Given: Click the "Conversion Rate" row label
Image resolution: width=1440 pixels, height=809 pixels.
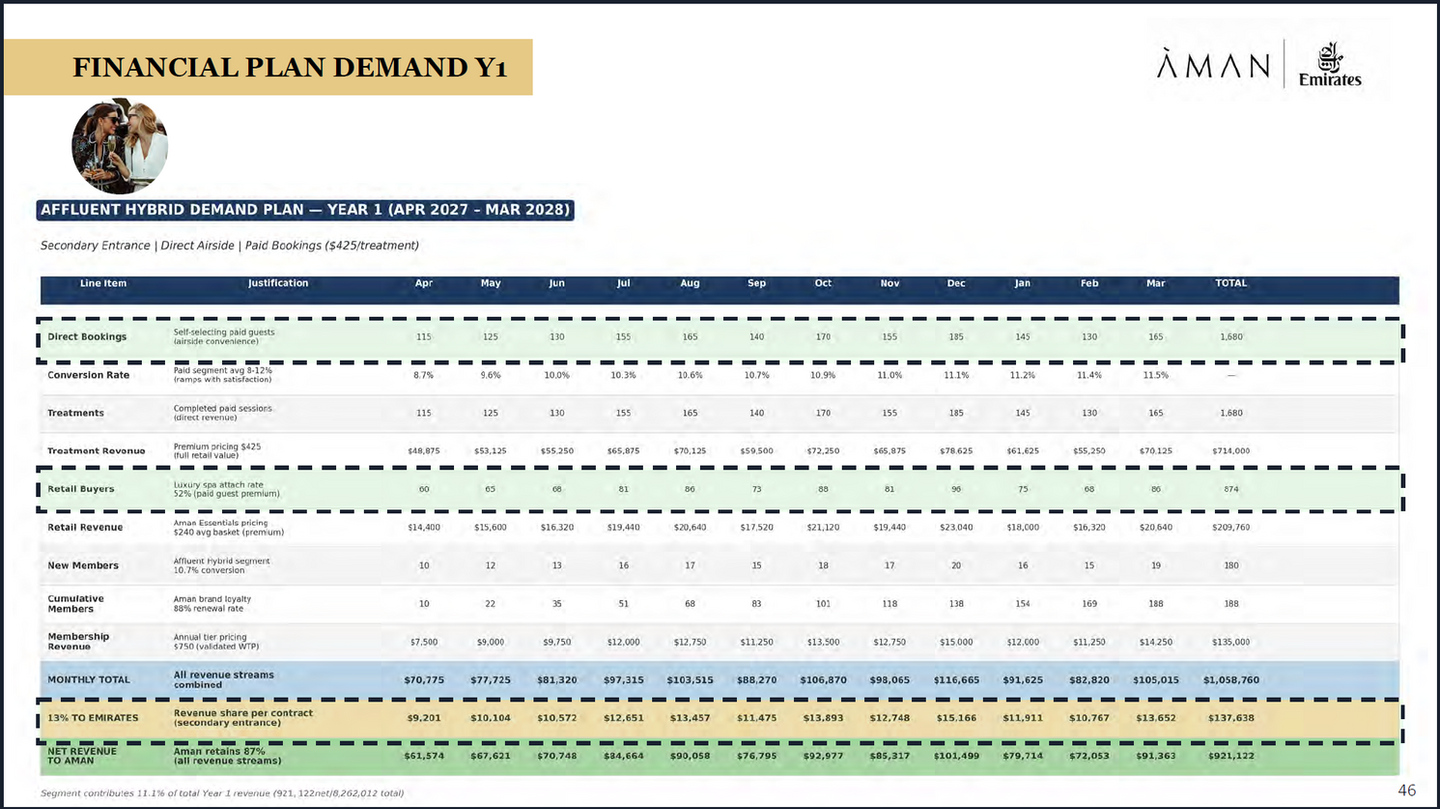Looking at the screenshot, I should (89, 375).
